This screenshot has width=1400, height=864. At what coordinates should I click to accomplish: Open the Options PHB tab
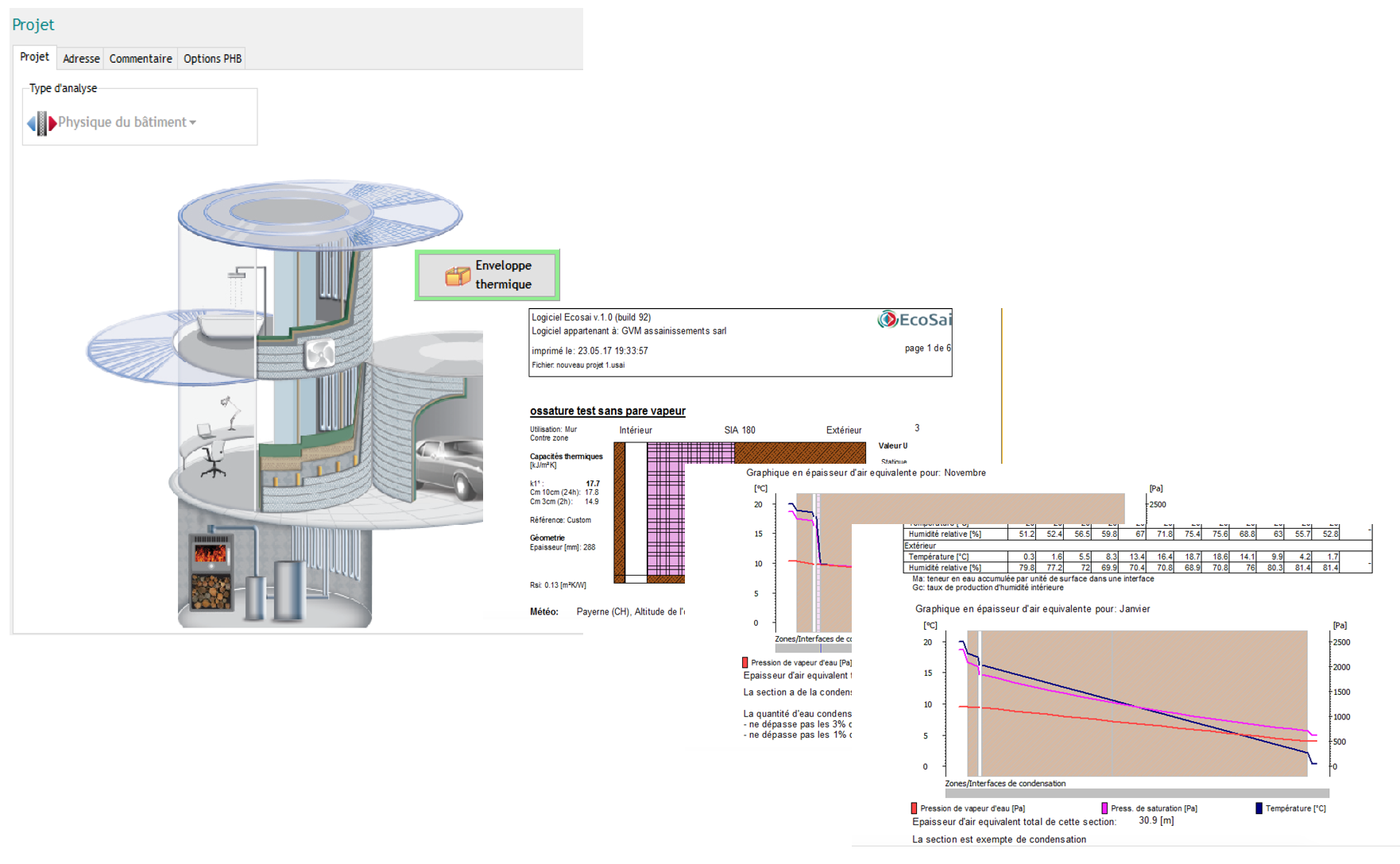point(212,59)
